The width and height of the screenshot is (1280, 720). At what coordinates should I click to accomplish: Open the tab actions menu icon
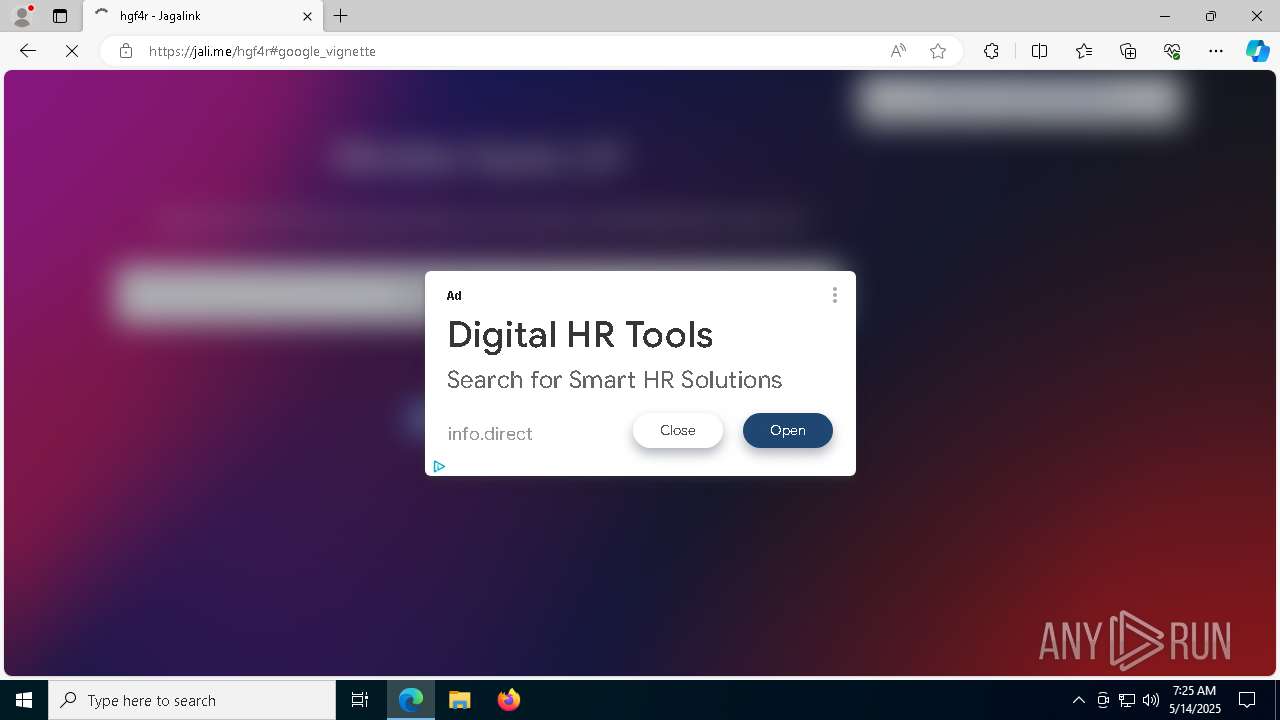tap(60, 16)
